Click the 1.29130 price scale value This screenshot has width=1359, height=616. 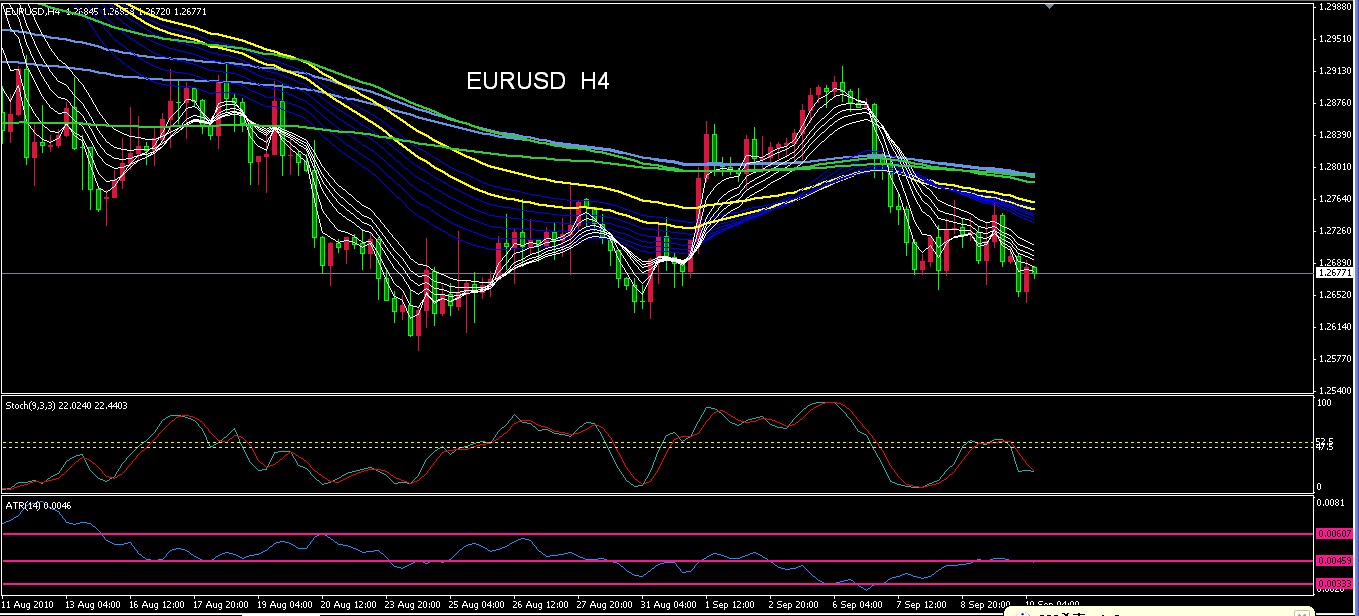click(1334, 71)
